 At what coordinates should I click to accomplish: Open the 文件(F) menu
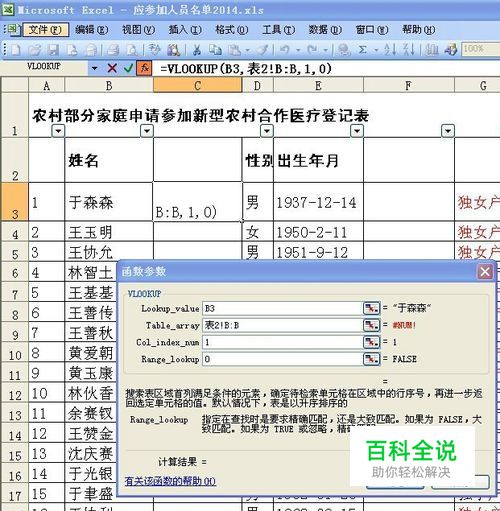pos(46,30)
